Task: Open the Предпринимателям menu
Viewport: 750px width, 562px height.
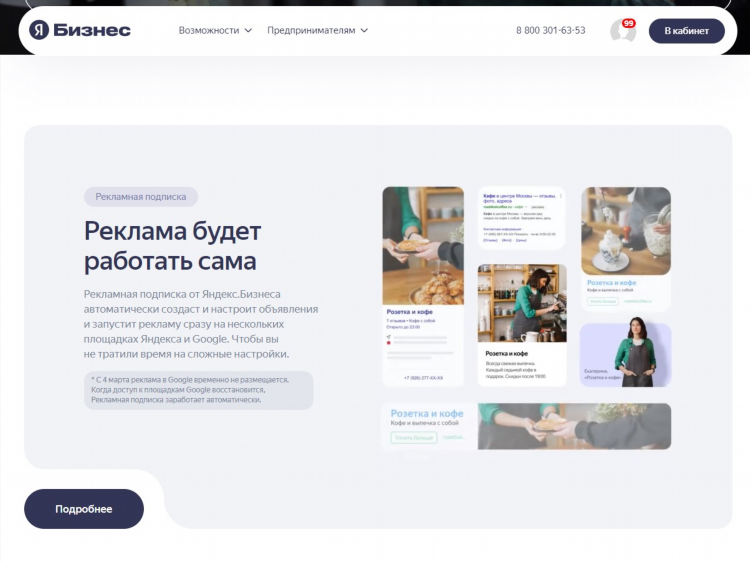Action: tap(317, 30)
